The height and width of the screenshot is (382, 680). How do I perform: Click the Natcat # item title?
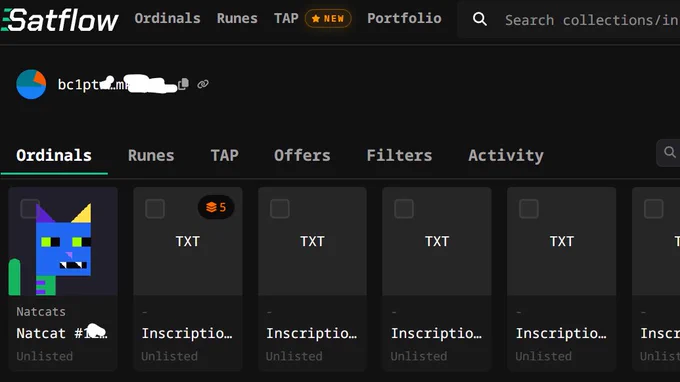pyautogui.click(x=62, y=333)
